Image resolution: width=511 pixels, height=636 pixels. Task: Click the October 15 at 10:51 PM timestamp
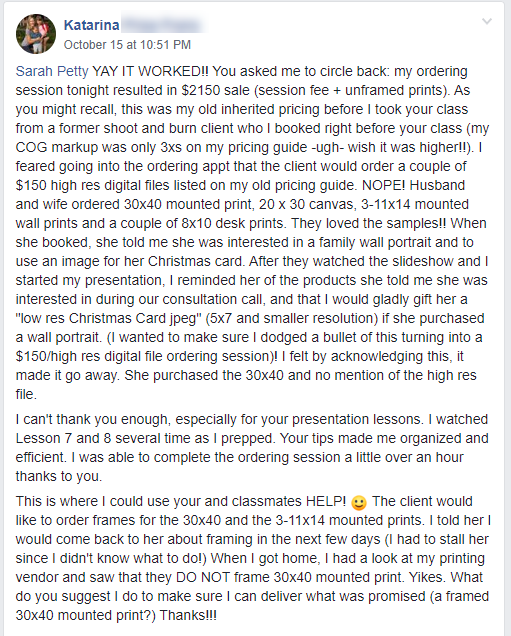[x=127, y=45]
